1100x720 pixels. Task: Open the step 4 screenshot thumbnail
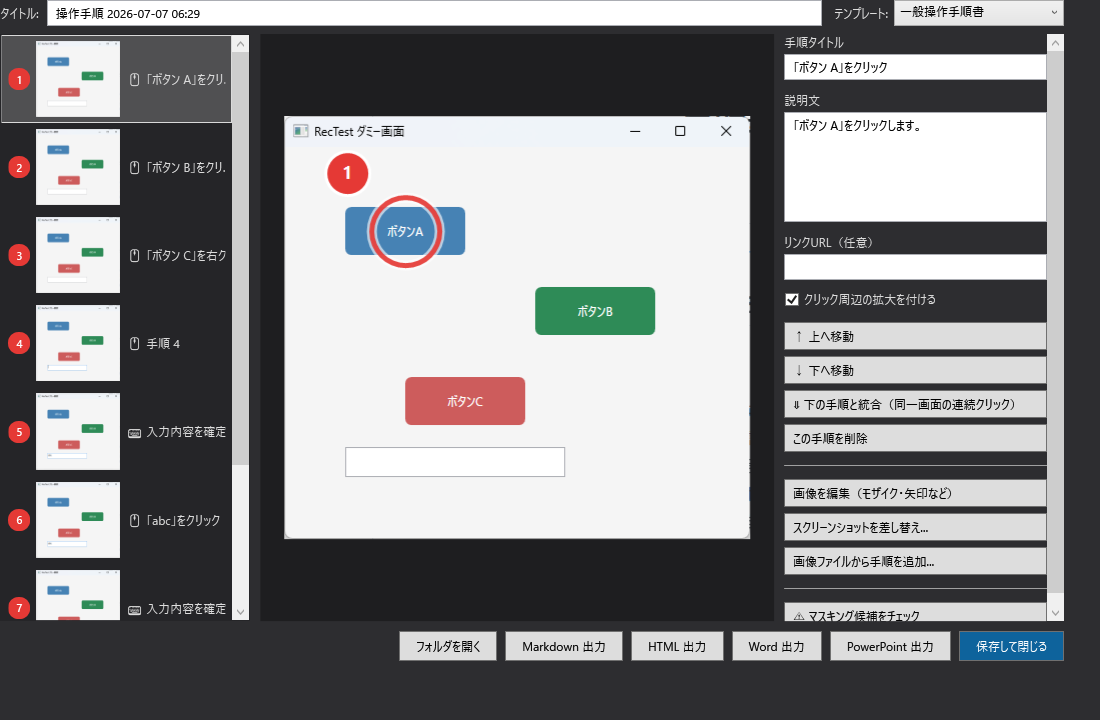78,343
